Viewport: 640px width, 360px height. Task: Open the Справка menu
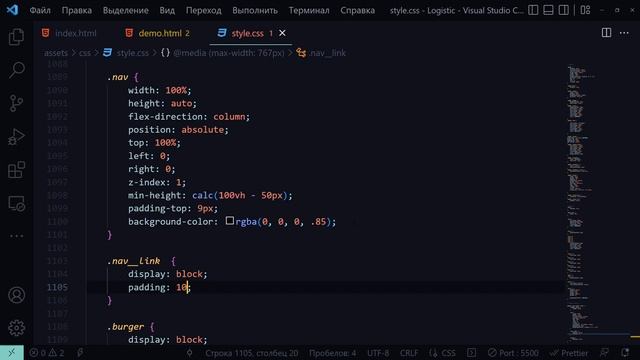pyautogui.click(x=358, y=10)
